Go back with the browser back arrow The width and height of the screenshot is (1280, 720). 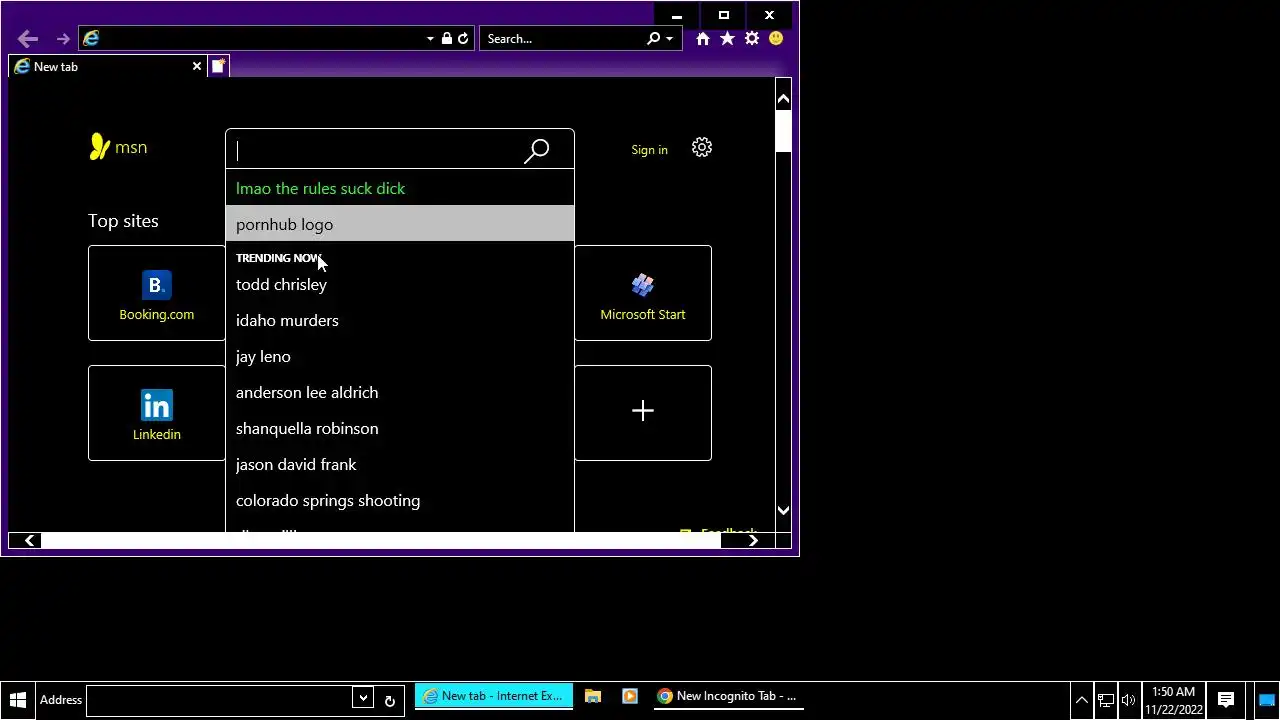point(28,39)
